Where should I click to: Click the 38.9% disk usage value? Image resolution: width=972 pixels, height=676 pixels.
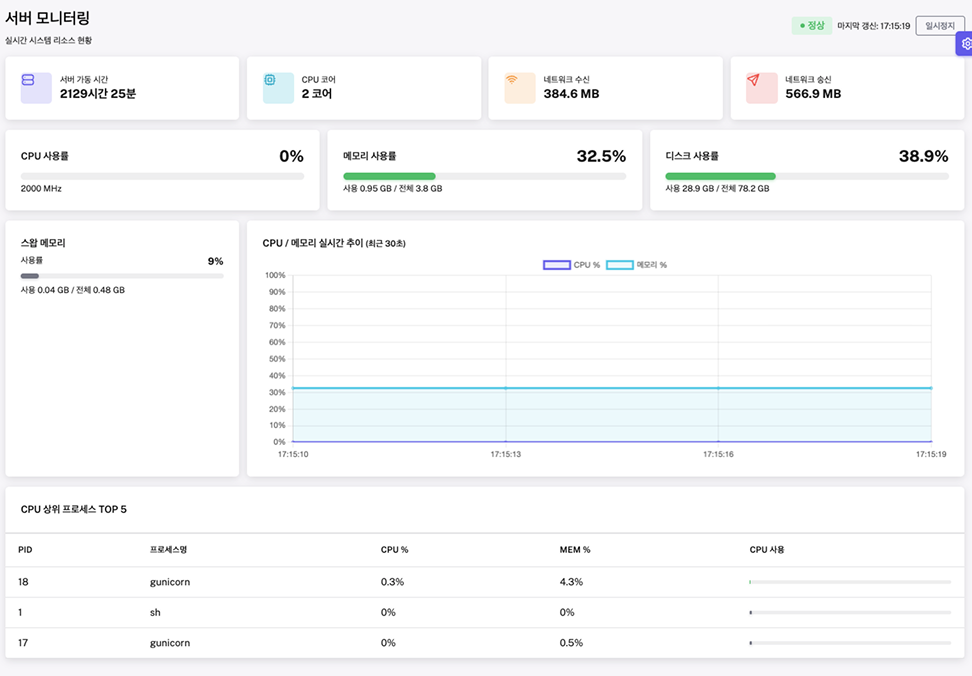click(x=924, y=156)
